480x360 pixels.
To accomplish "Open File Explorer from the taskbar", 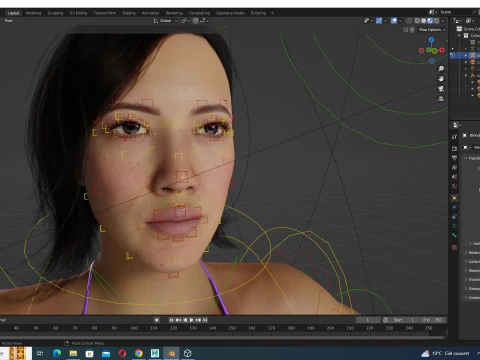I will [73, 353].
